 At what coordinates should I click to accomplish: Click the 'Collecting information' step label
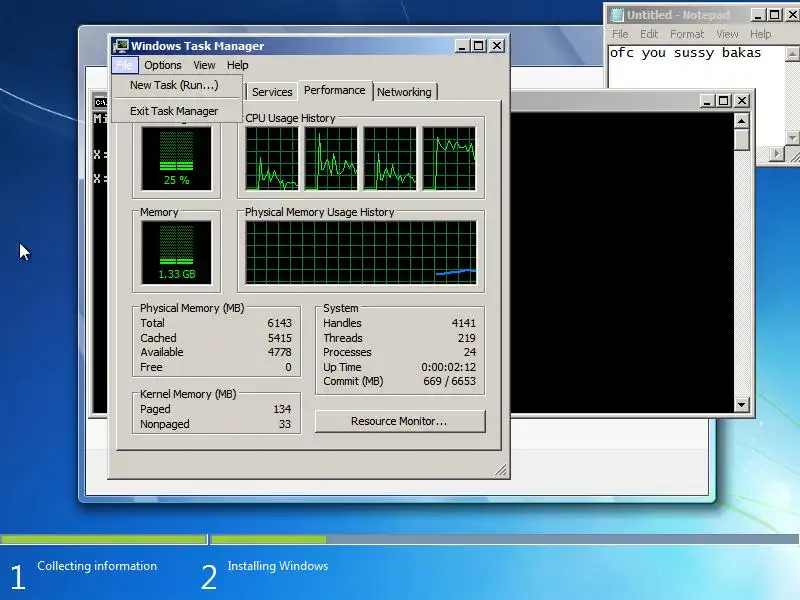click(97, 566)
